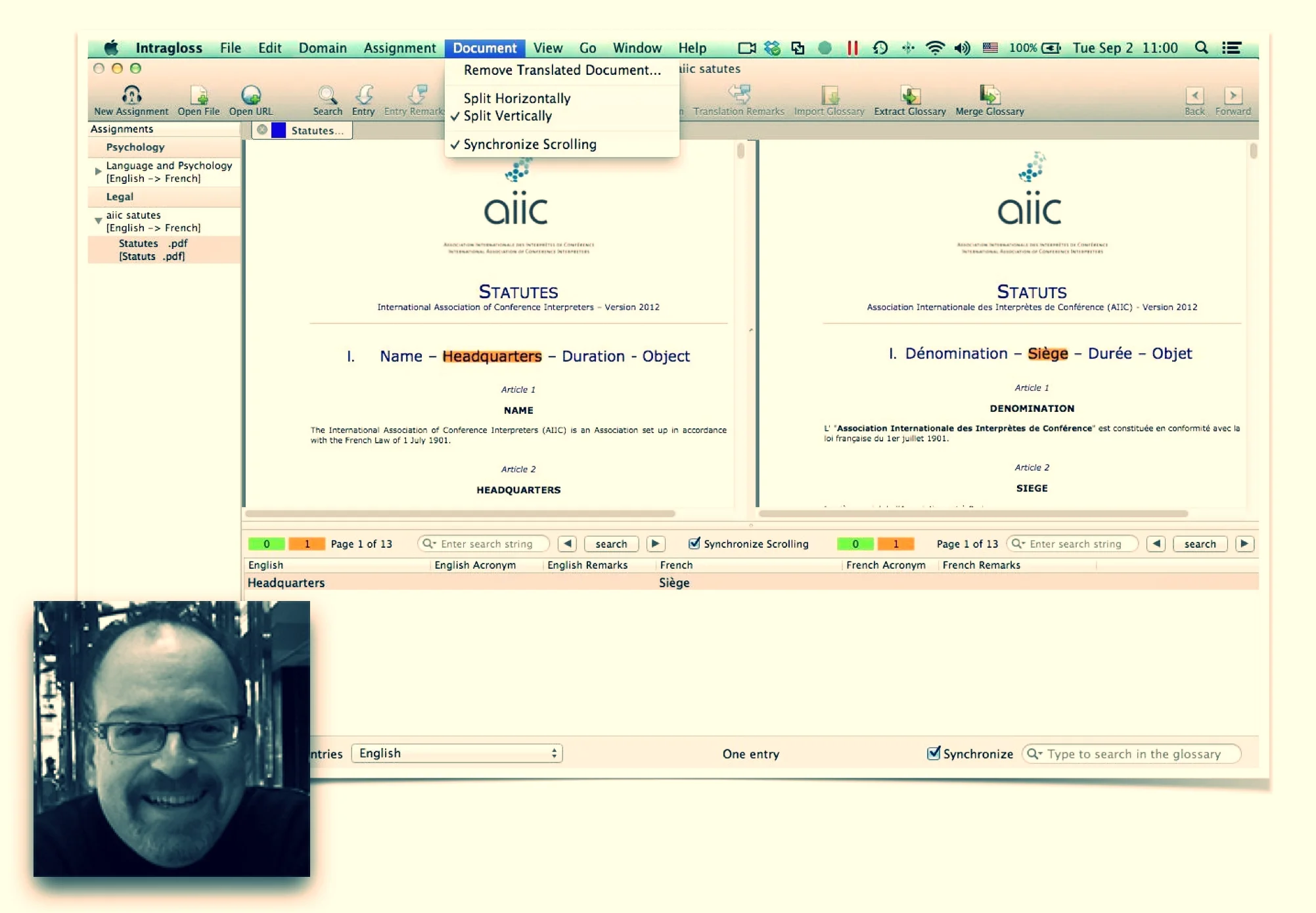Choose Split Horizontally in the Document menu

pyautogui.click(x=562, y=99)
